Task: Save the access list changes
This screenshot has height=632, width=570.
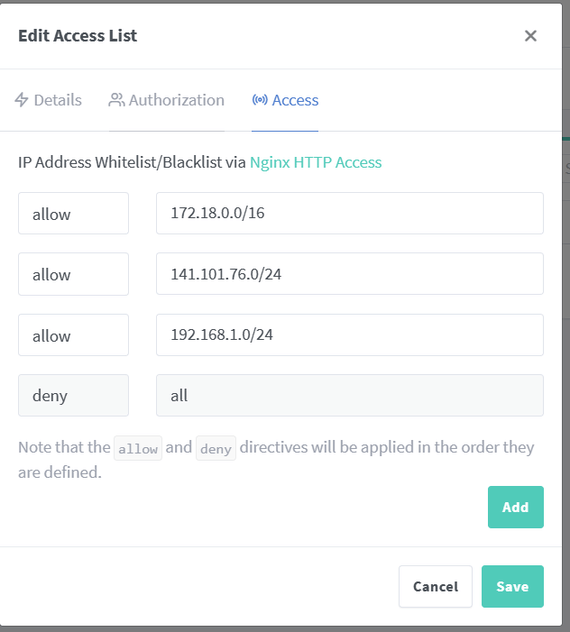Action: 512,586
